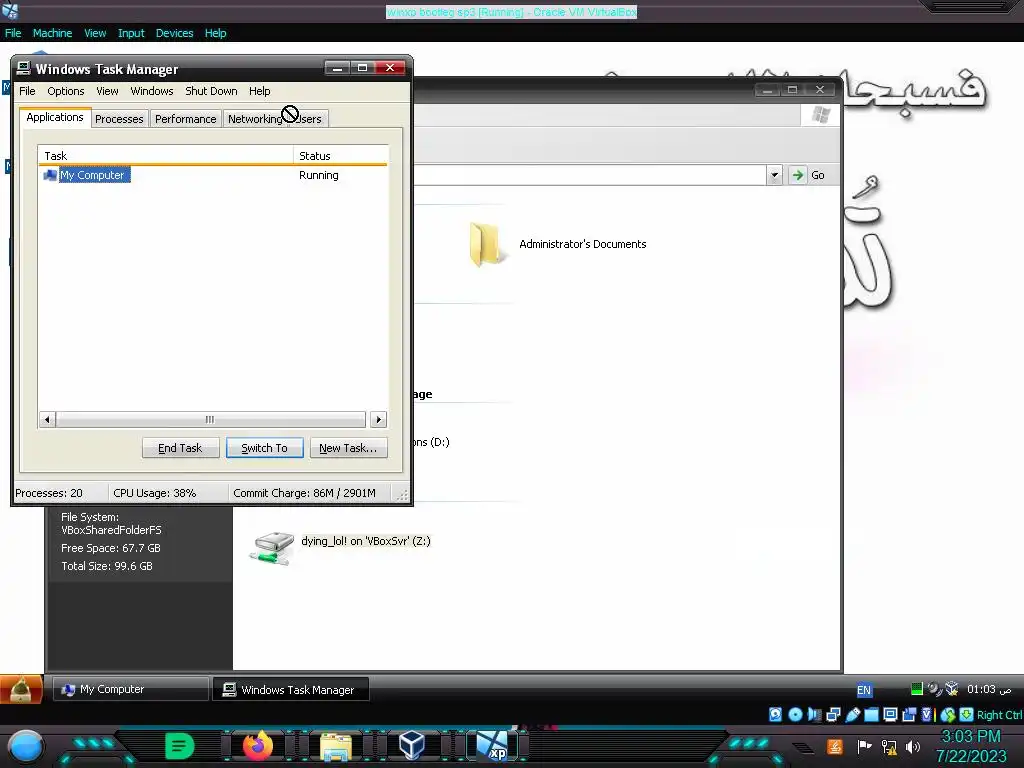Click the virtualization engine V status icon
This screenshot has height=768, width=1024.
pyautogui.click(x=927, y=714)
